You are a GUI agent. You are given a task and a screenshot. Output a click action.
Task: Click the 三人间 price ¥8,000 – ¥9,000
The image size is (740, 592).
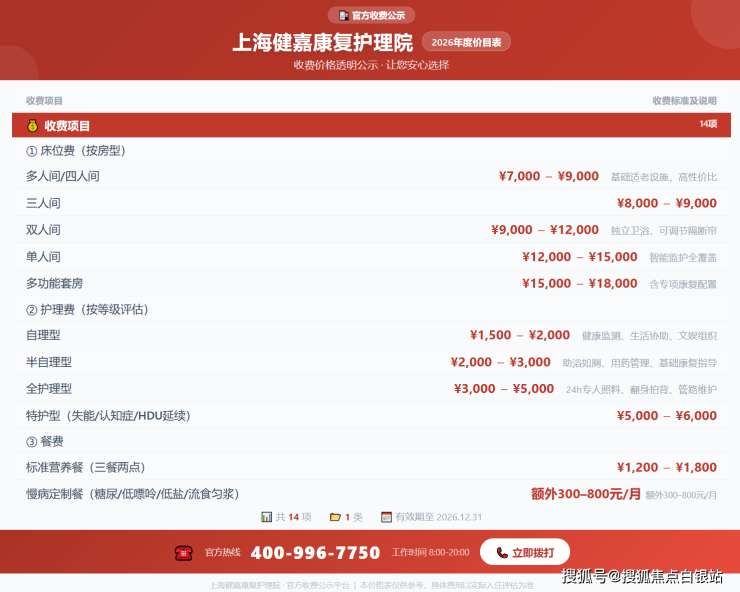[667, 203]
